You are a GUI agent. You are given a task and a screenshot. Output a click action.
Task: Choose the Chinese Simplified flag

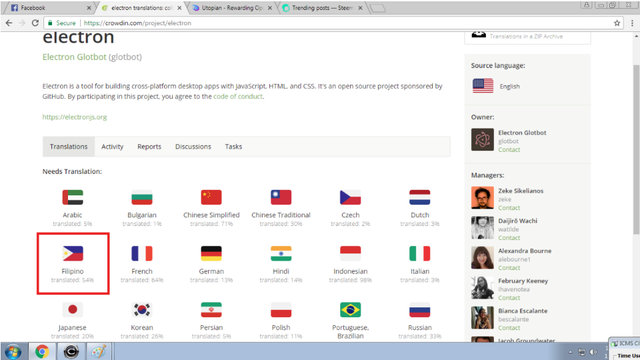point(211,198)
